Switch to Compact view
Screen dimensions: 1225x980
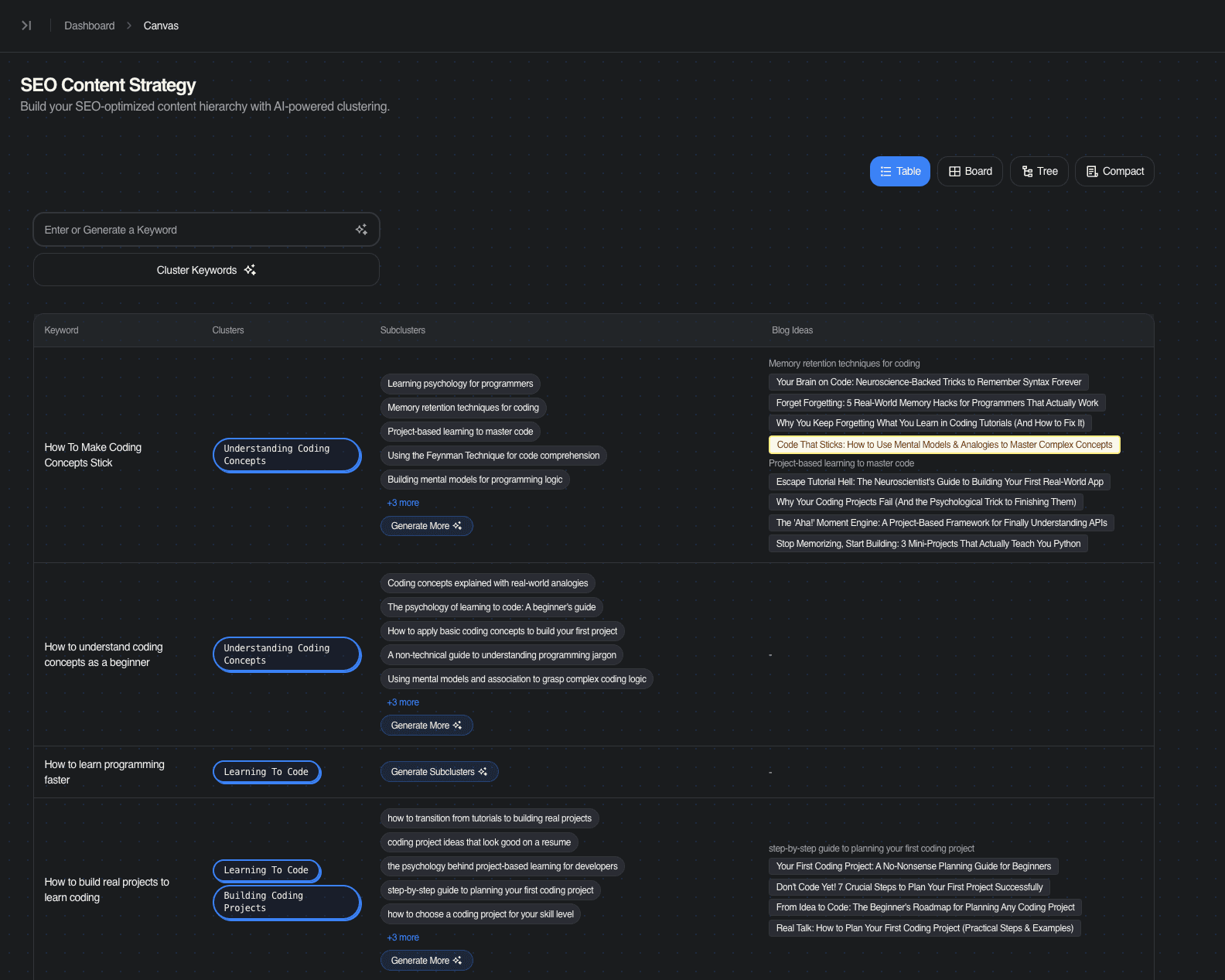pos(1114,172)
